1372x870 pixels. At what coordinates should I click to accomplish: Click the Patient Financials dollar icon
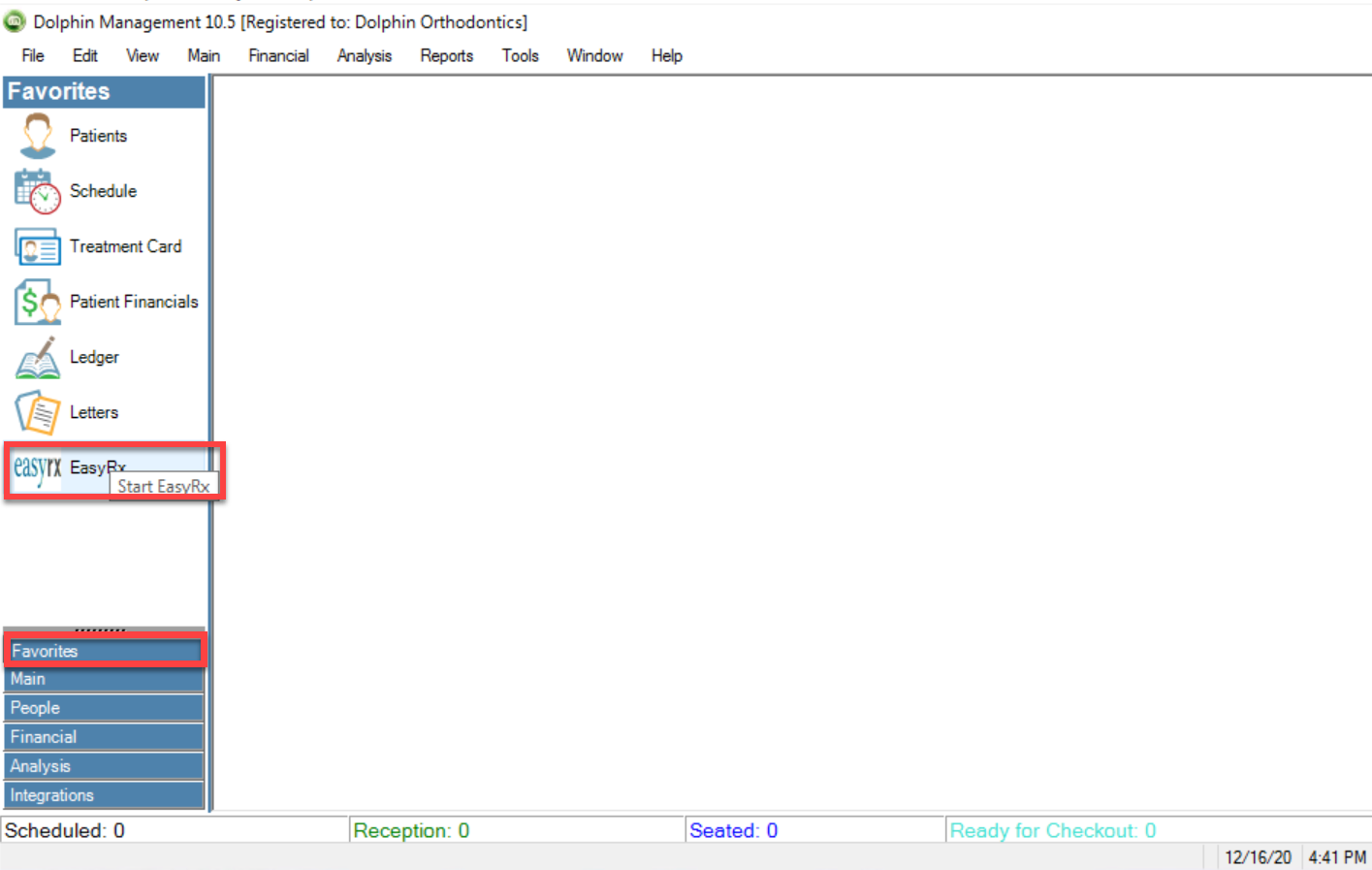[38, 302]
